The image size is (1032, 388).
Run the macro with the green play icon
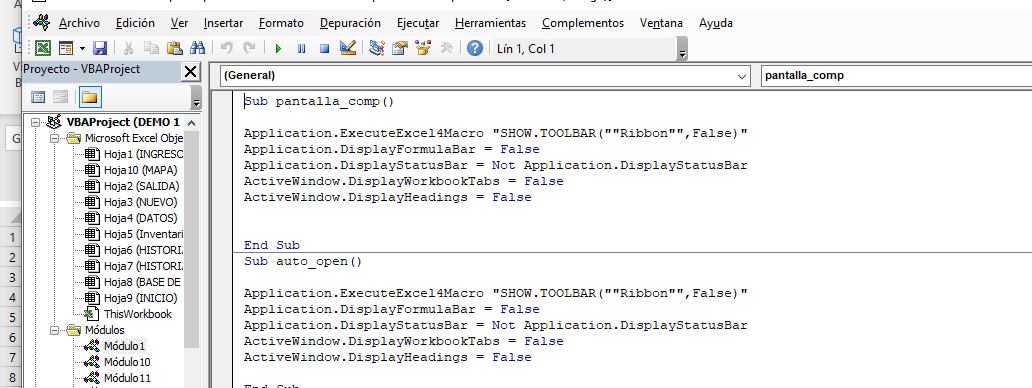click(278, 48)
